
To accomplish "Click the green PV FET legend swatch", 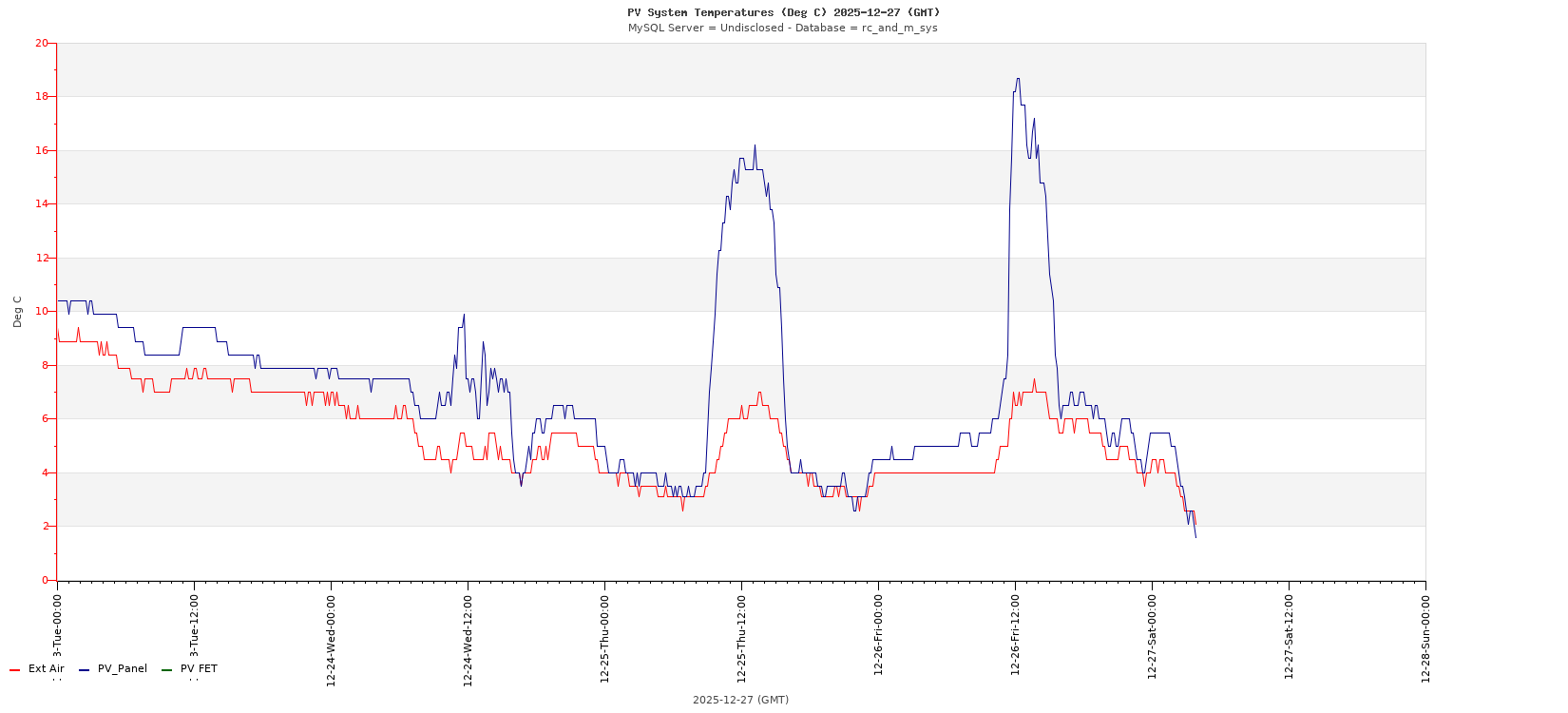I will pos(166,670).
